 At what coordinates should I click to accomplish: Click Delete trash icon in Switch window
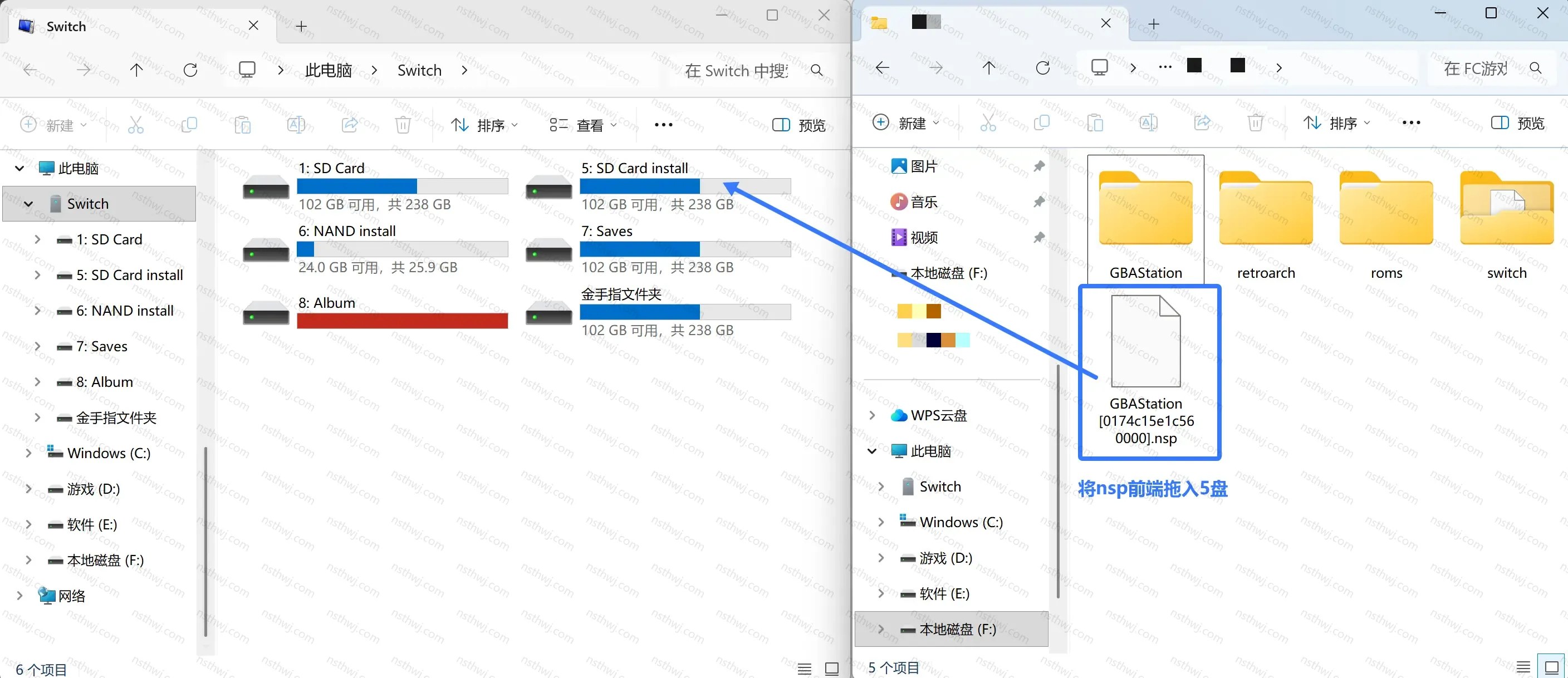(x=403, y=125)
